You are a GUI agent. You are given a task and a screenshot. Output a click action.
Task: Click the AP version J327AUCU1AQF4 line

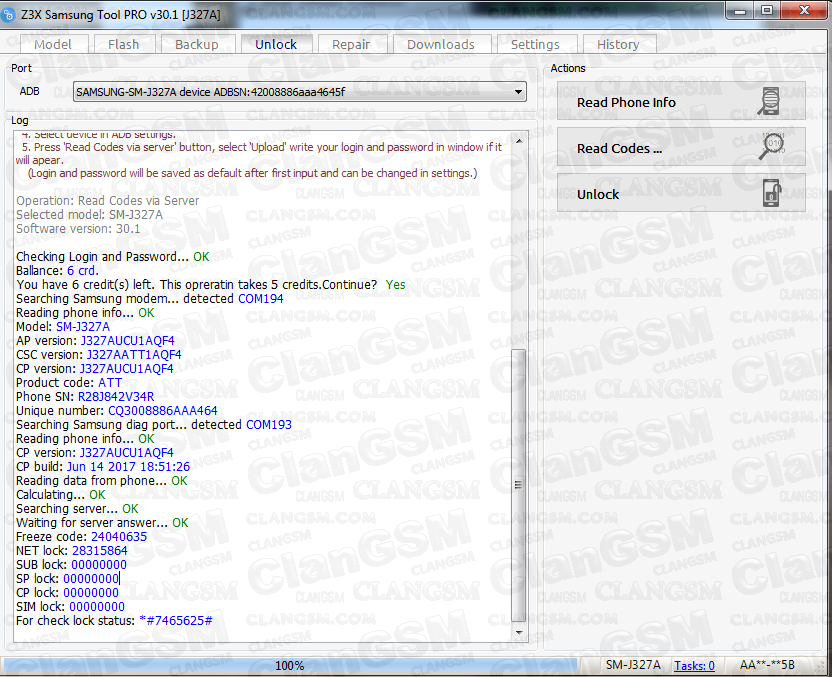96,341
